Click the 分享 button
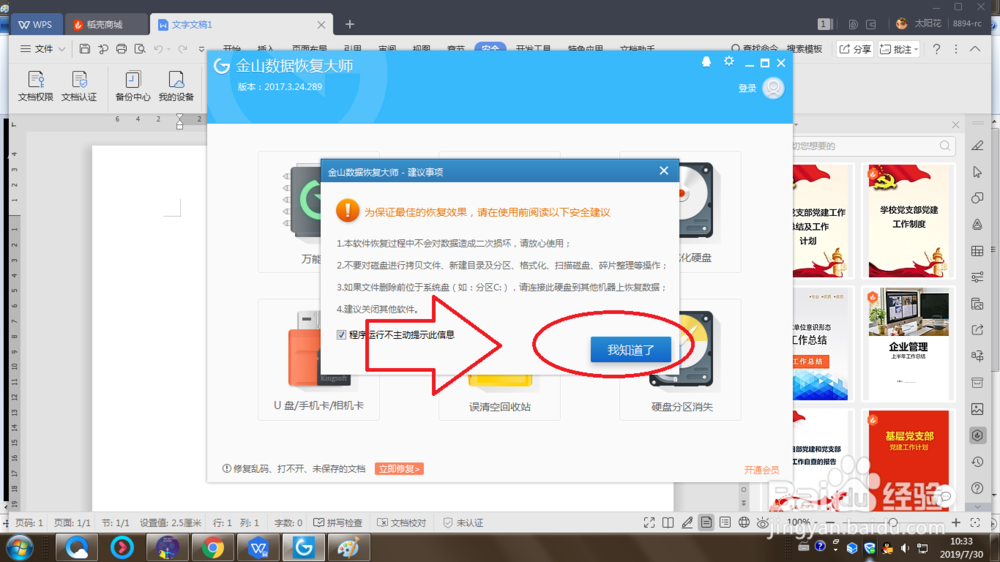This screenshot has width=1000, height=562. 855,49
